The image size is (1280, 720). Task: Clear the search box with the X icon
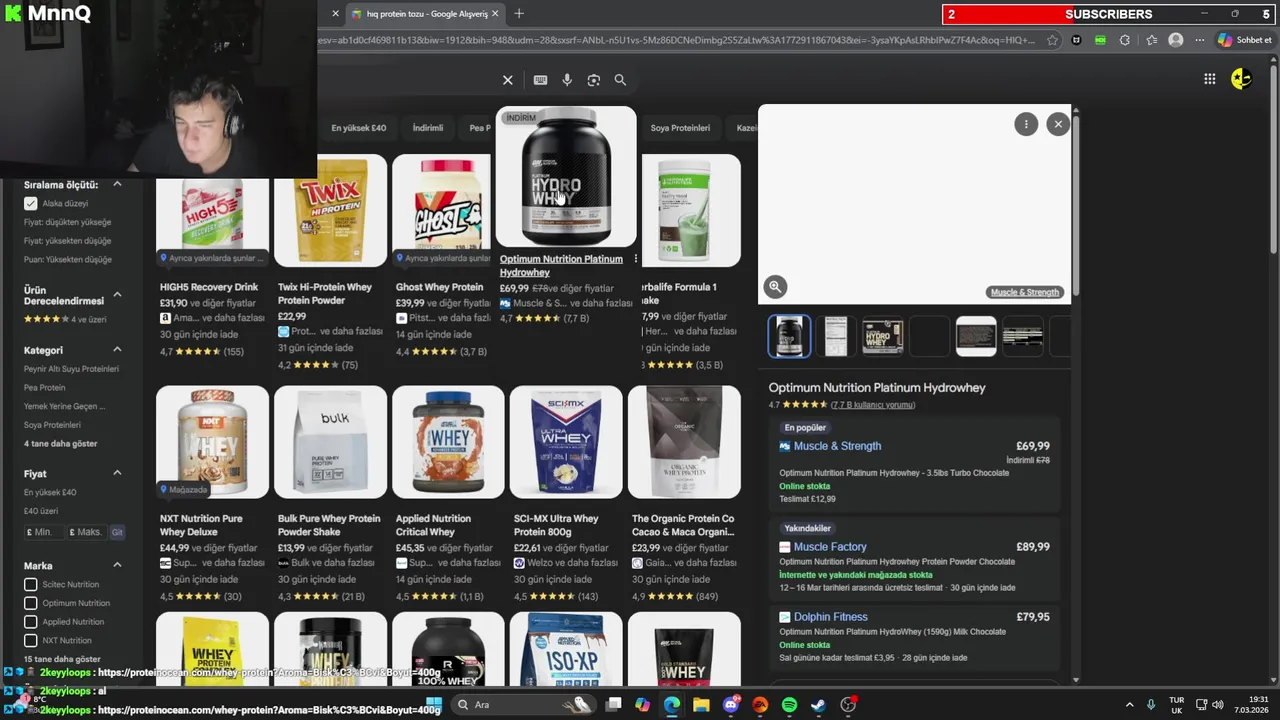pyautogui.click(x=507, y=80)
